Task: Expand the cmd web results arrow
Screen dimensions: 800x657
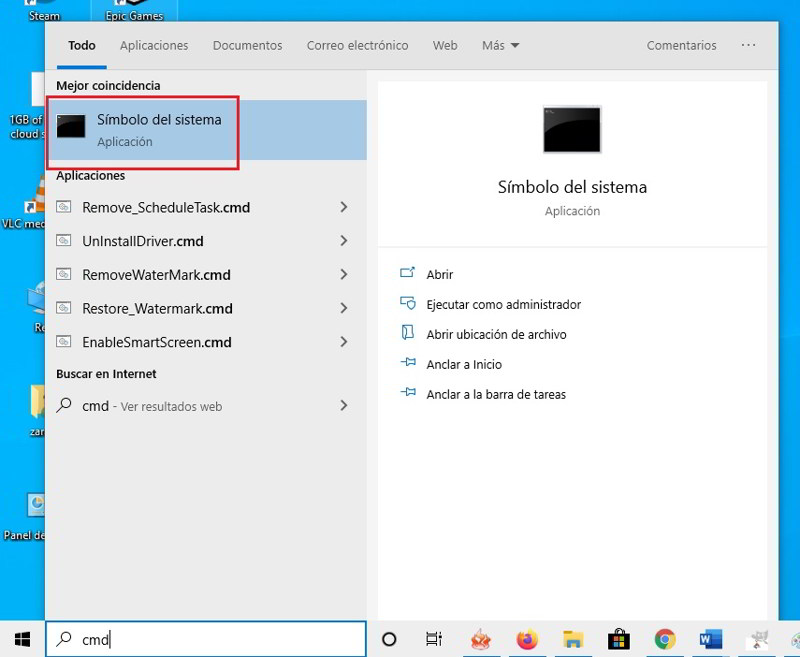Action: click(344, 406)
